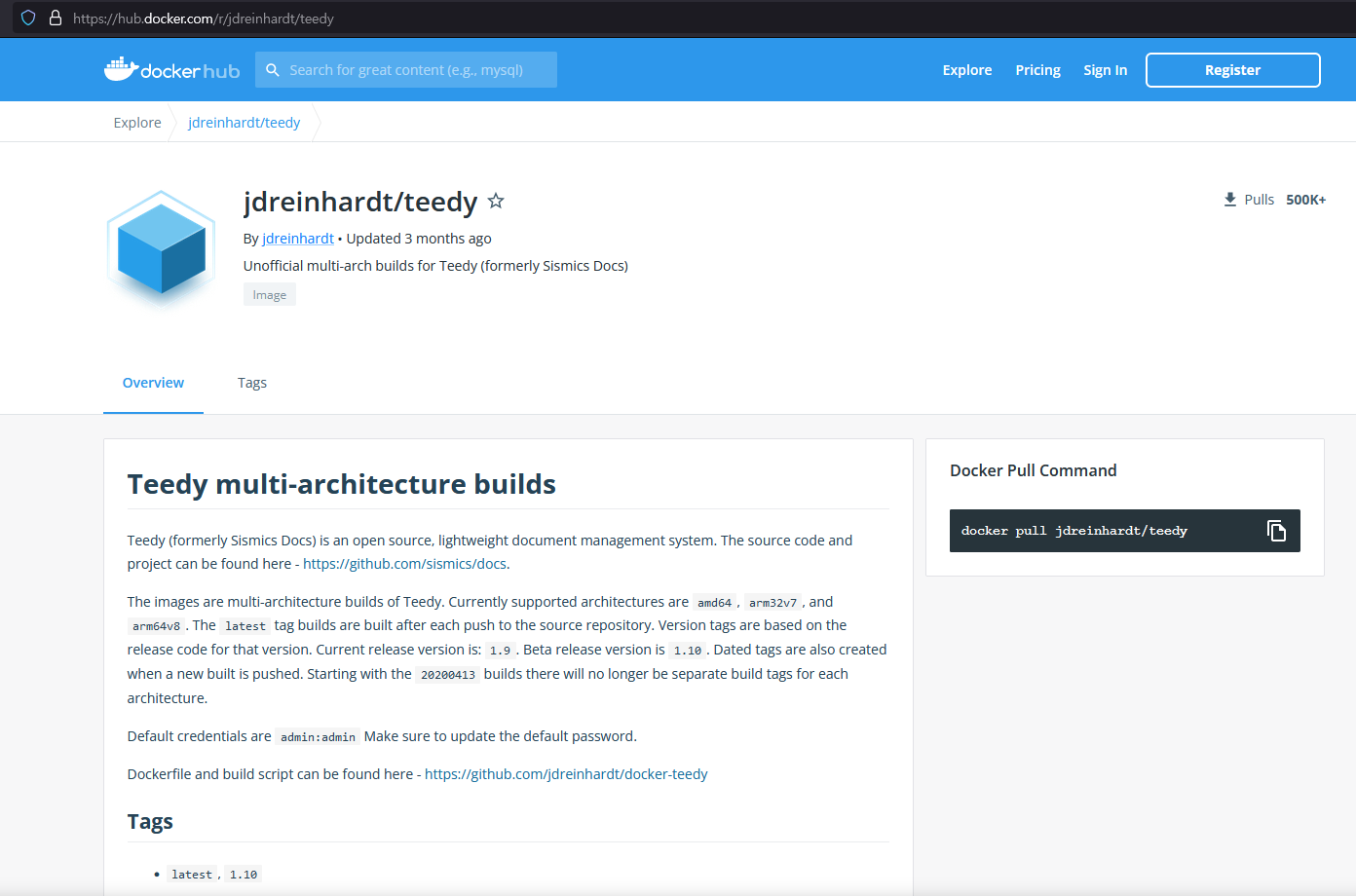Open jdreinhardt author profile link
This screenshot has height=896, width=1356.
[298, 239]
